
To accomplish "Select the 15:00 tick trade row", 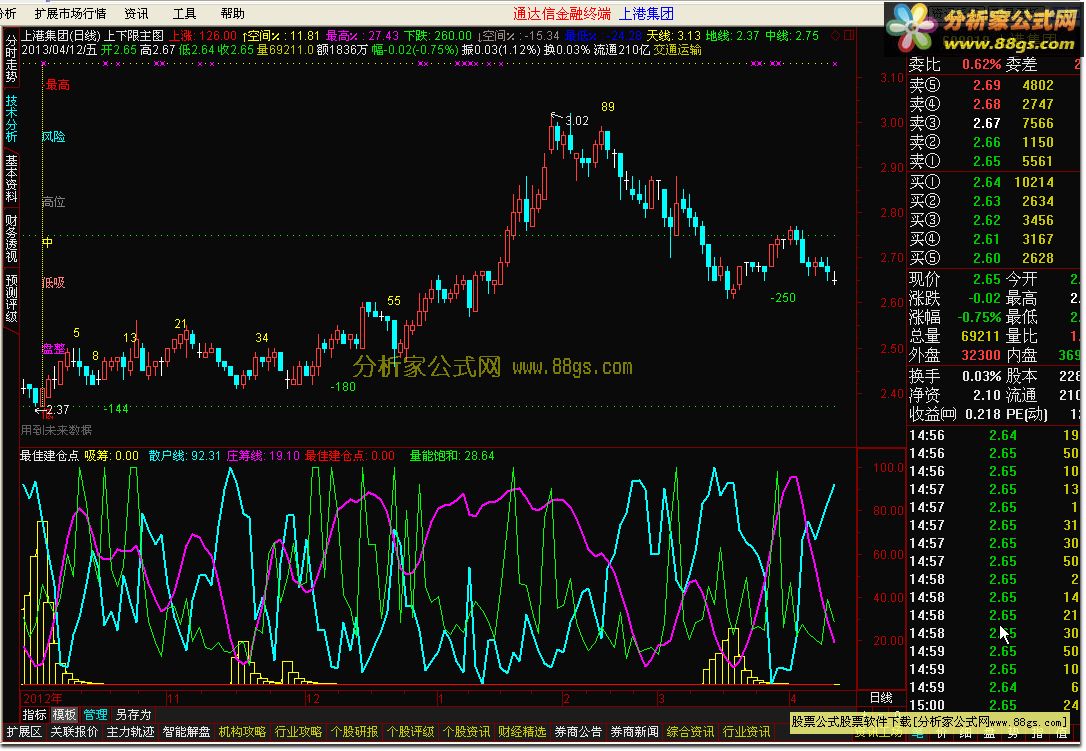I will 994,705.
